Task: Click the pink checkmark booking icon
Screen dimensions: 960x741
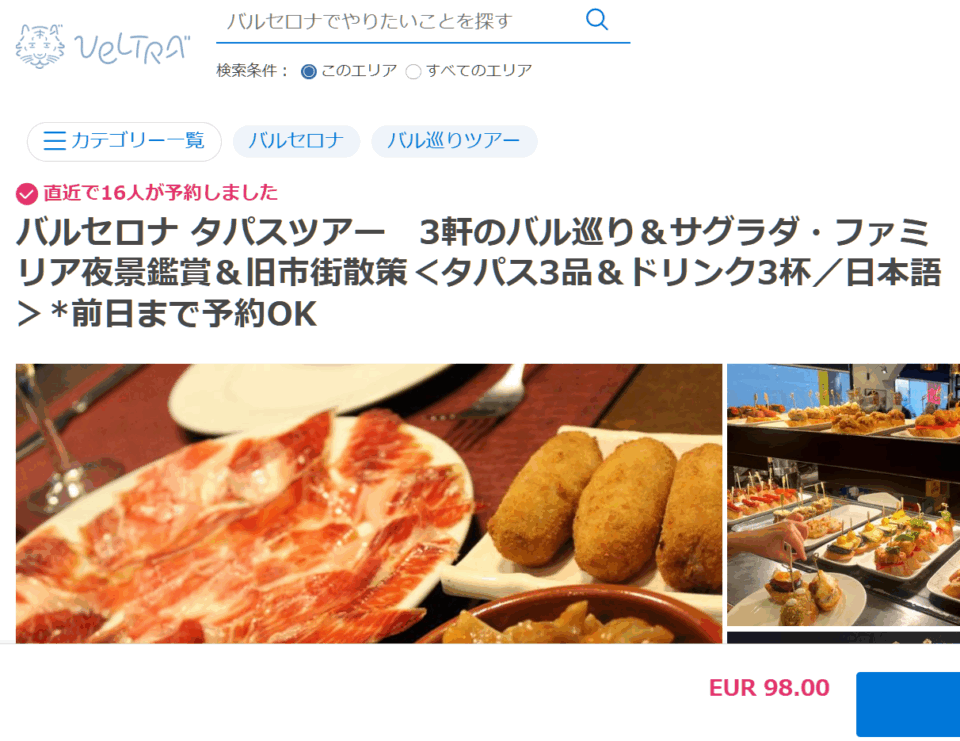Action: (26, 194)
